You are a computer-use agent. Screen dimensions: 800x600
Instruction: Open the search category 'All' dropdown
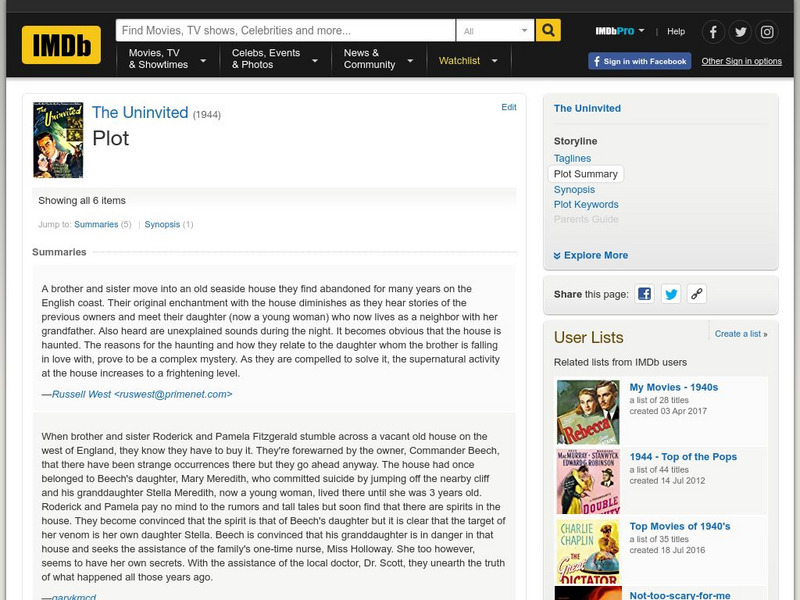[495, 31]
